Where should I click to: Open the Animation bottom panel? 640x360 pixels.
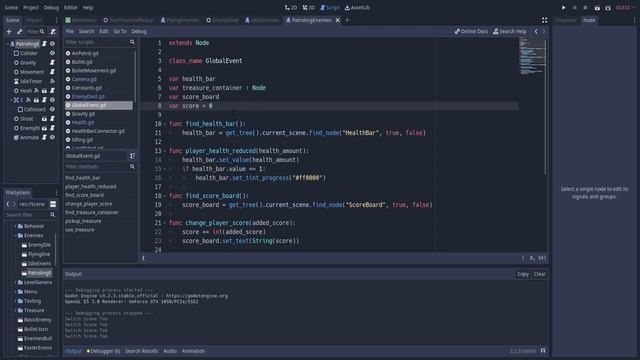click(193, 351)
